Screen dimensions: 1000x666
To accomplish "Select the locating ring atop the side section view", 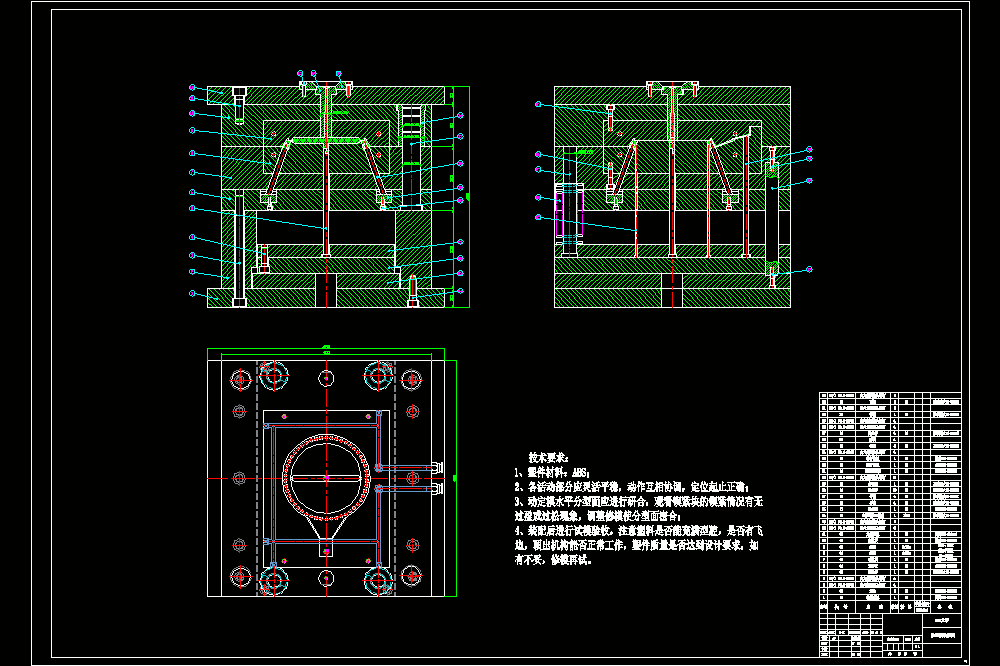I will [x=672, y=87].
